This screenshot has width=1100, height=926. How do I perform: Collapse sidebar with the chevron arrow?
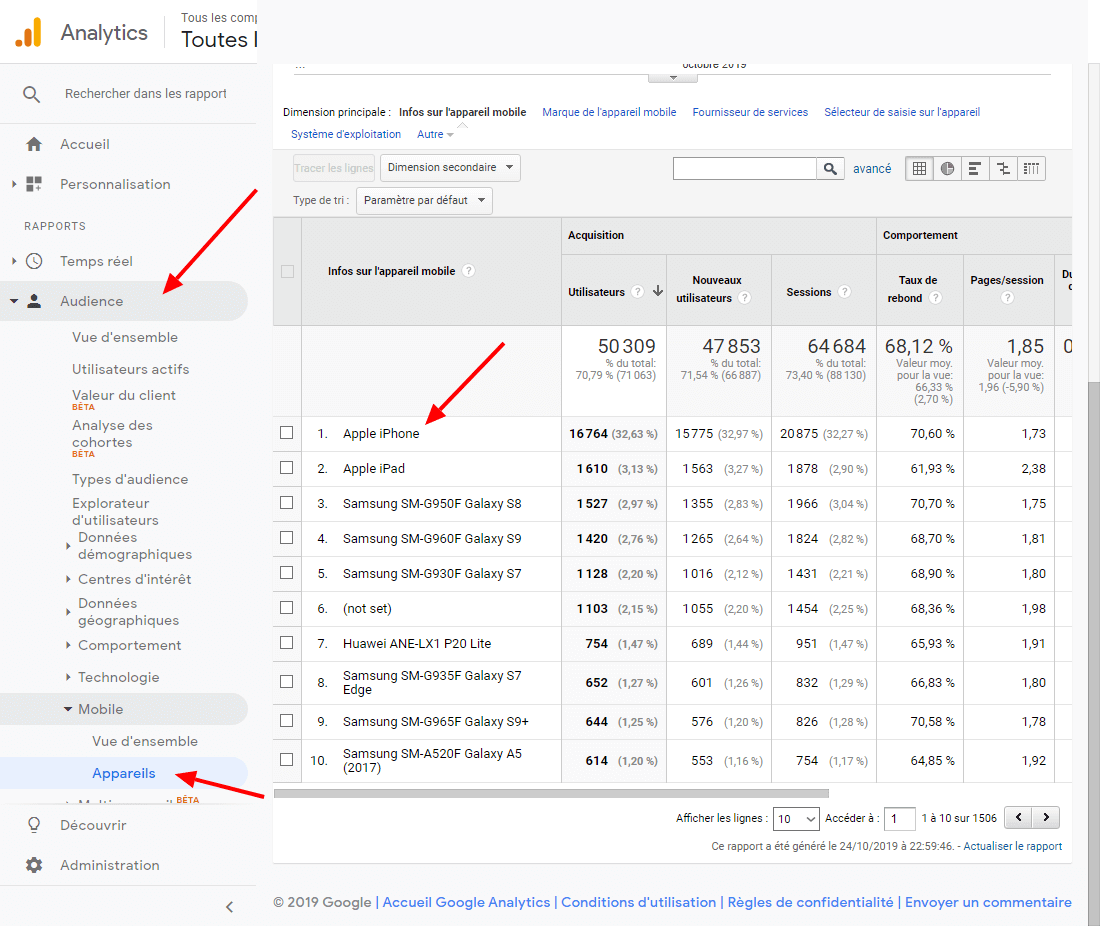pyautogui.click(x=229, y=907)
